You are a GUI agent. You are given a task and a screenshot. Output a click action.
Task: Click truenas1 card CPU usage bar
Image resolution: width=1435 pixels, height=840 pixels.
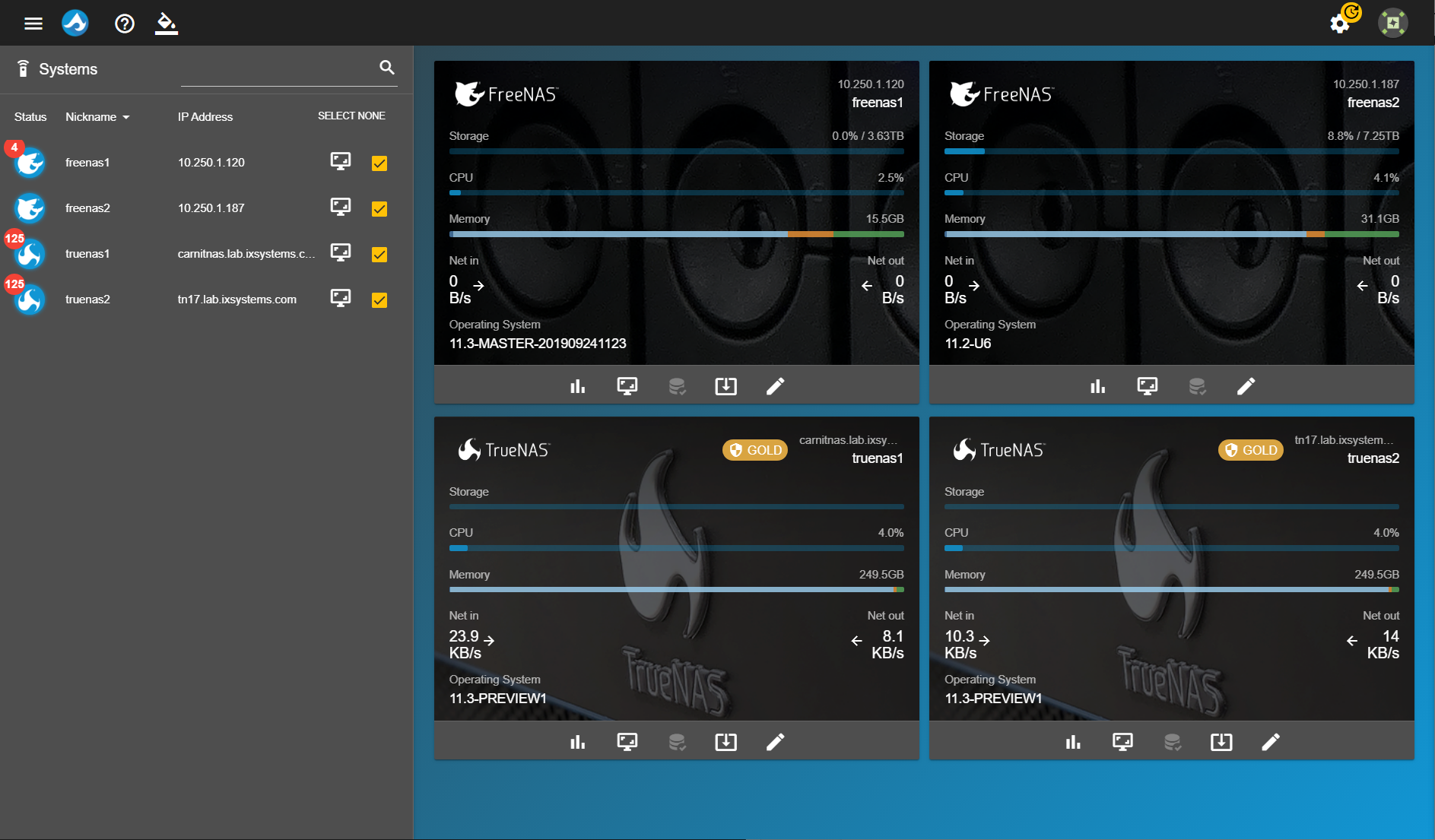pos(676,548)
